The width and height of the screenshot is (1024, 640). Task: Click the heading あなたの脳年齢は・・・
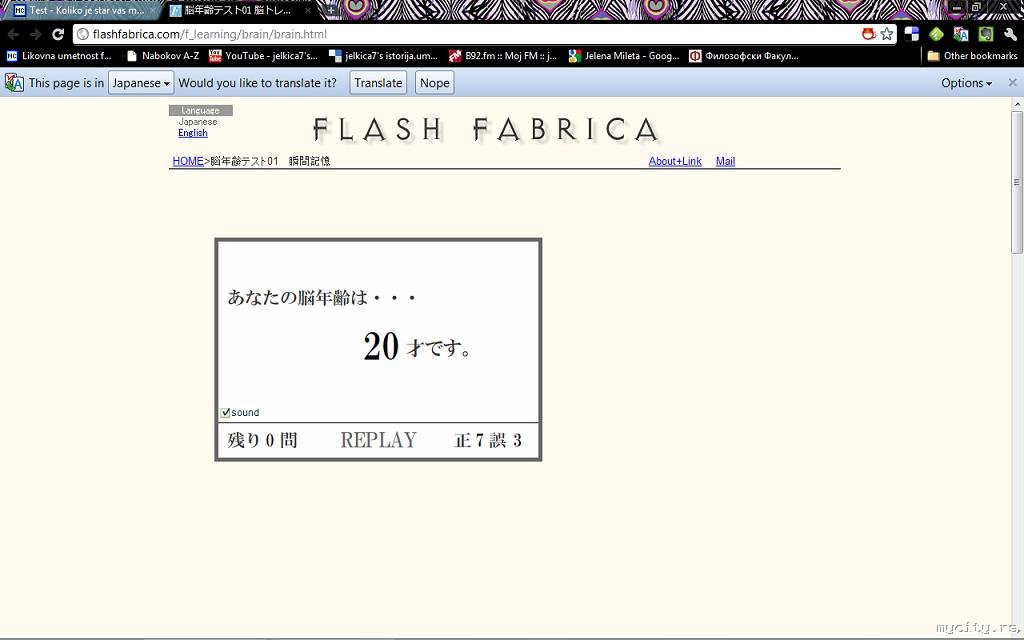(322, 298)
